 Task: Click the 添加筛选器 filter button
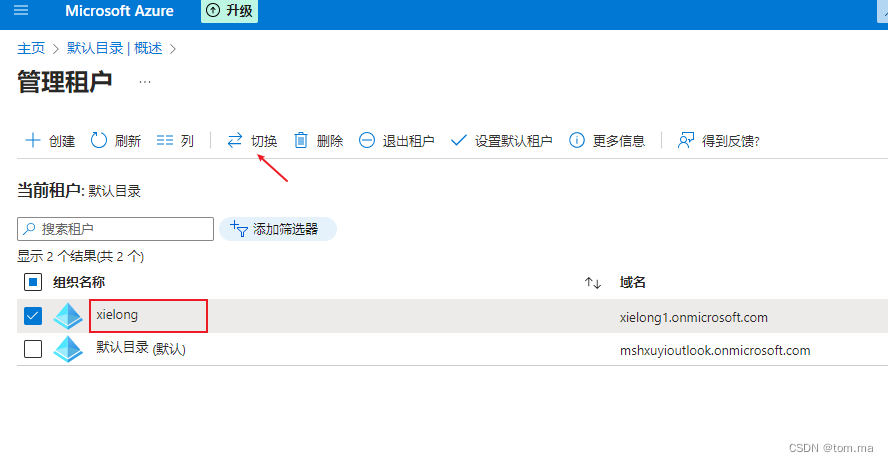(278, 229)
